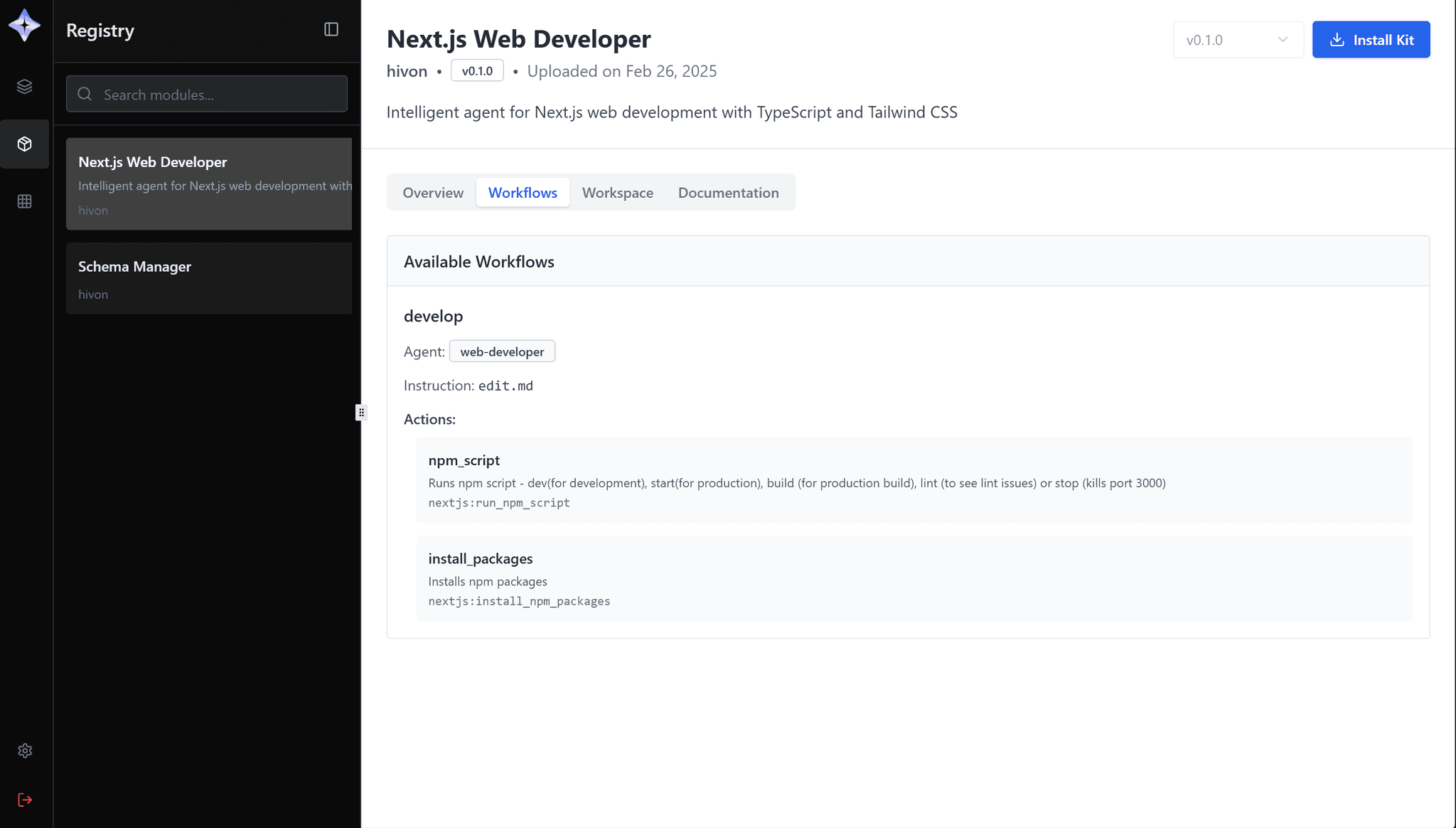Switch to the Documentation tab
Image resolution: width=1456 pixels, height=828 pixels.
[728, 193]
